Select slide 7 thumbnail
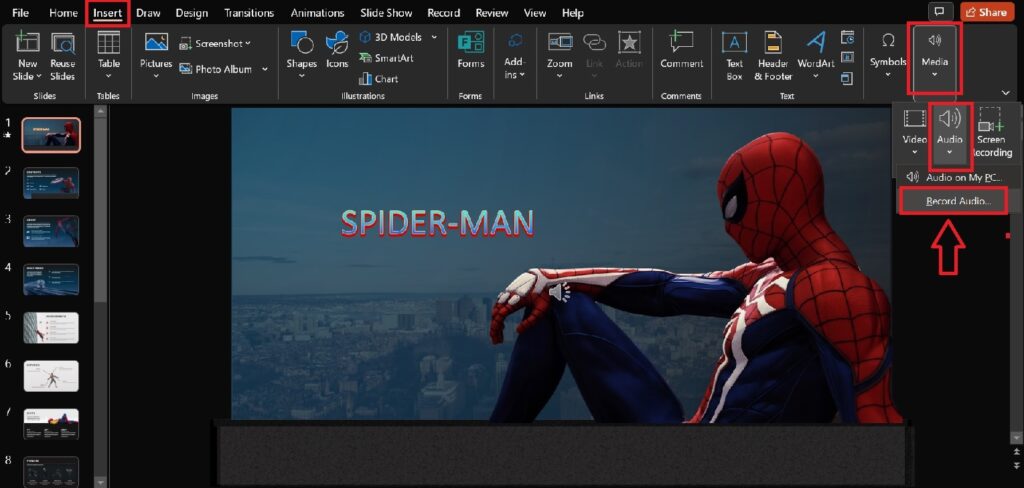 tap(51, 424)
